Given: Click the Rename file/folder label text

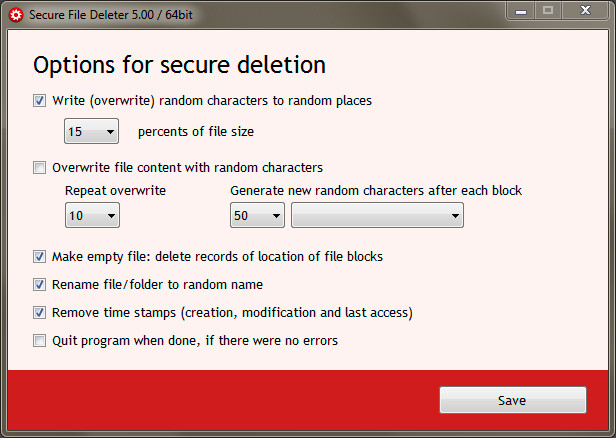Looking at the screenshot, I should [x=157, y=284].
